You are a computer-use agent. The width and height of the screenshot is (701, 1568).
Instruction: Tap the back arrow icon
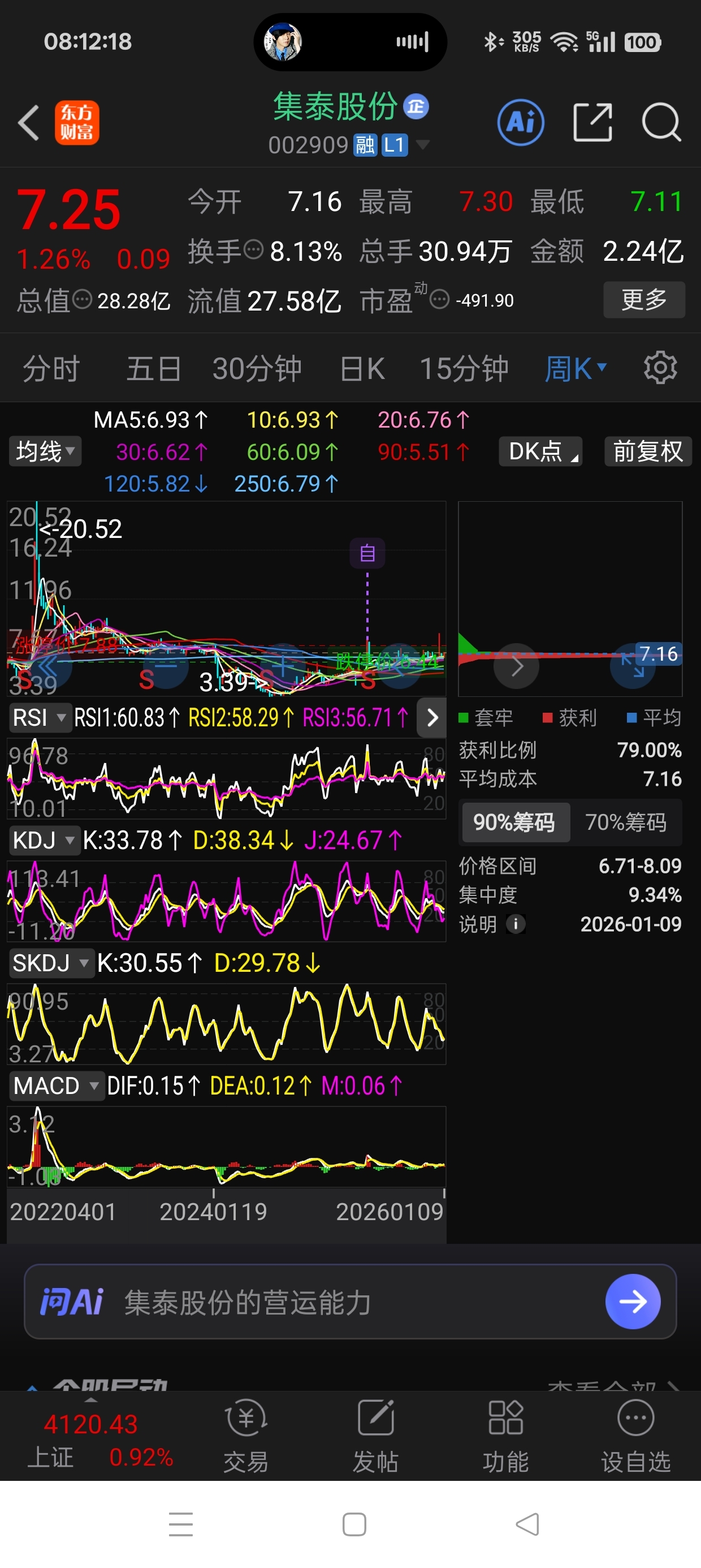coord(28,122)
